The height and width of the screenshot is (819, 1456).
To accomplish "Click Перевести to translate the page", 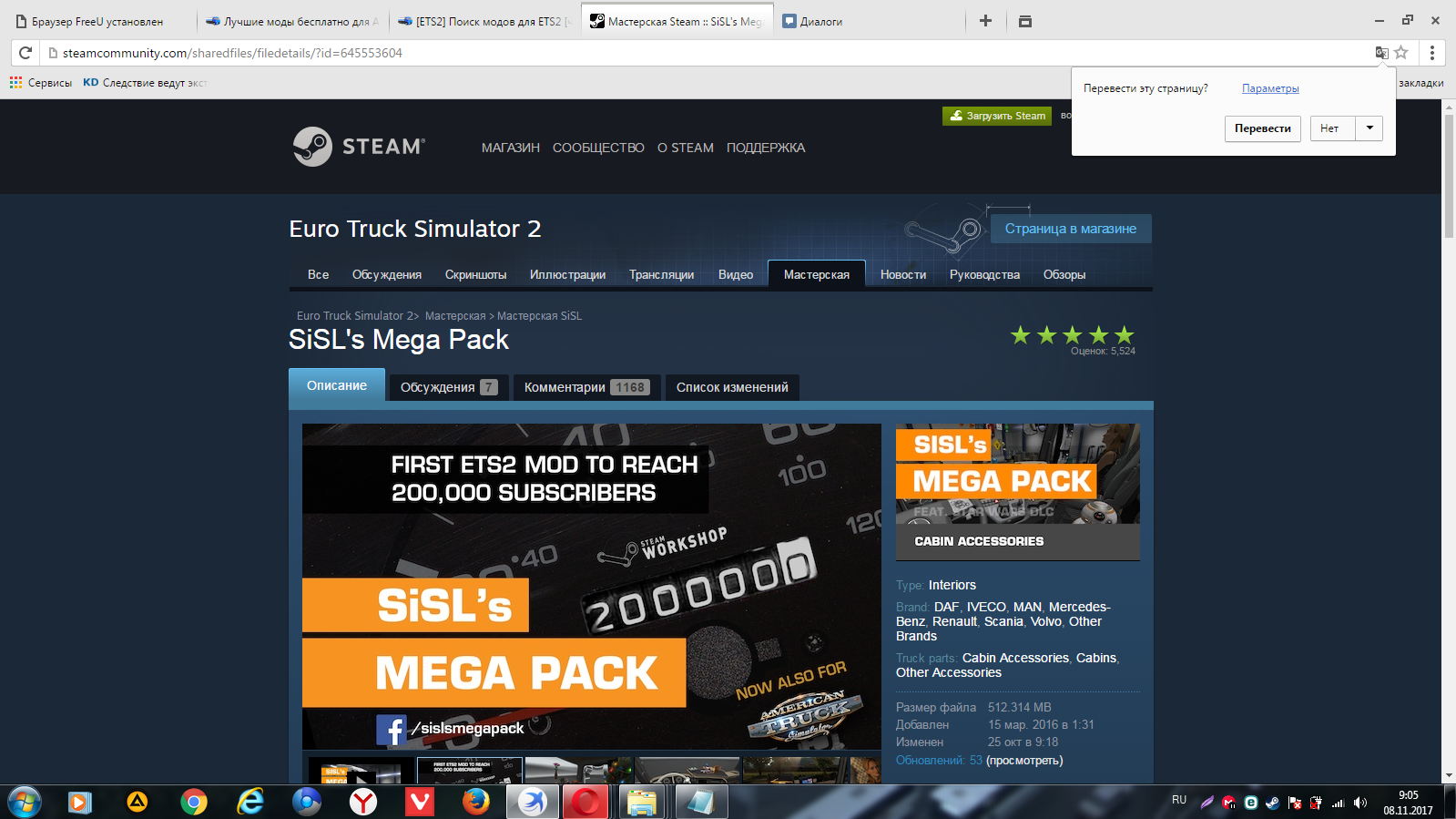I will click(x=1263, y=128).
